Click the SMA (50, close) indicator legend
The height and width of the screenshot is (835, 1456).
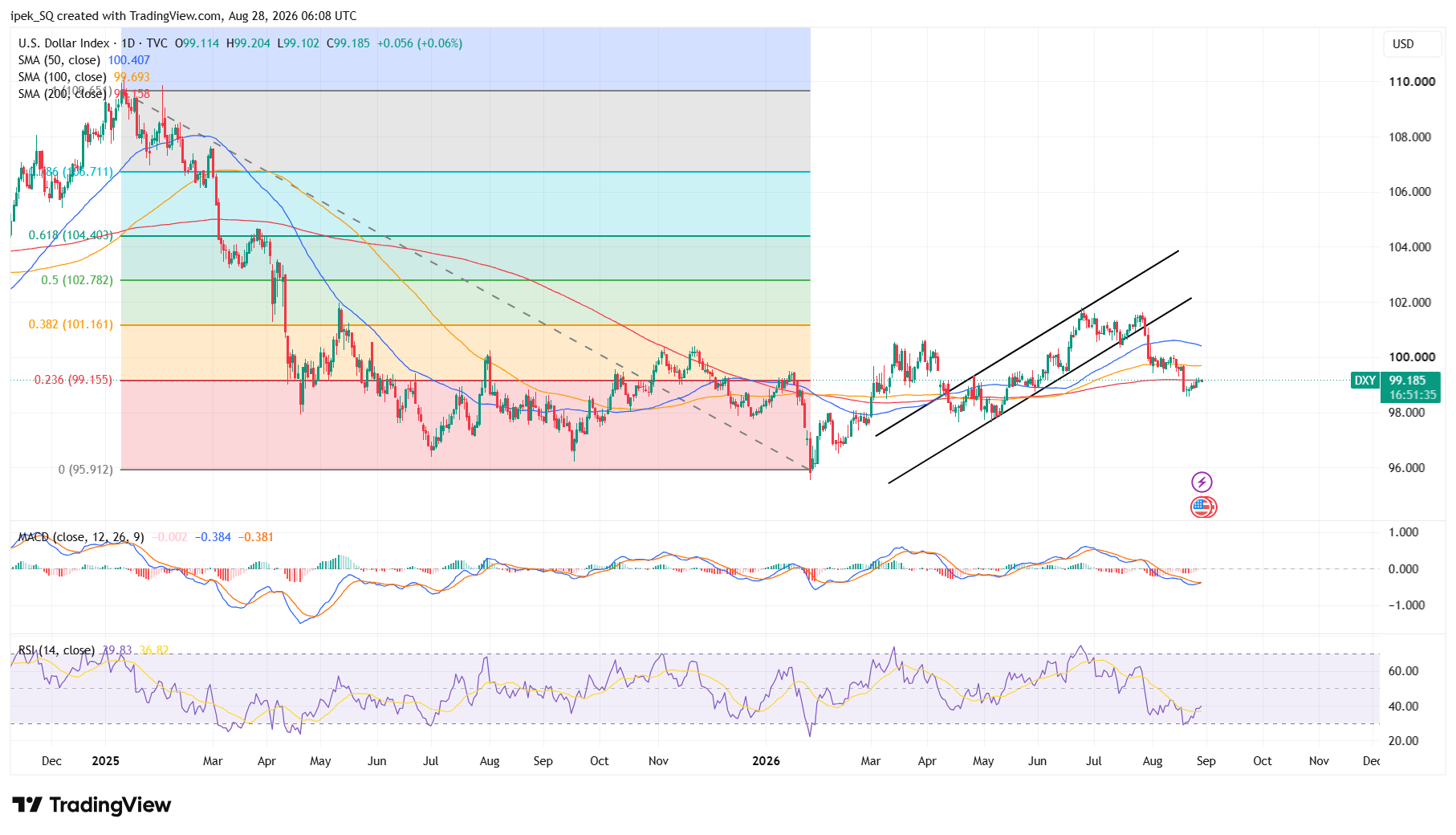tap(59, 60)
